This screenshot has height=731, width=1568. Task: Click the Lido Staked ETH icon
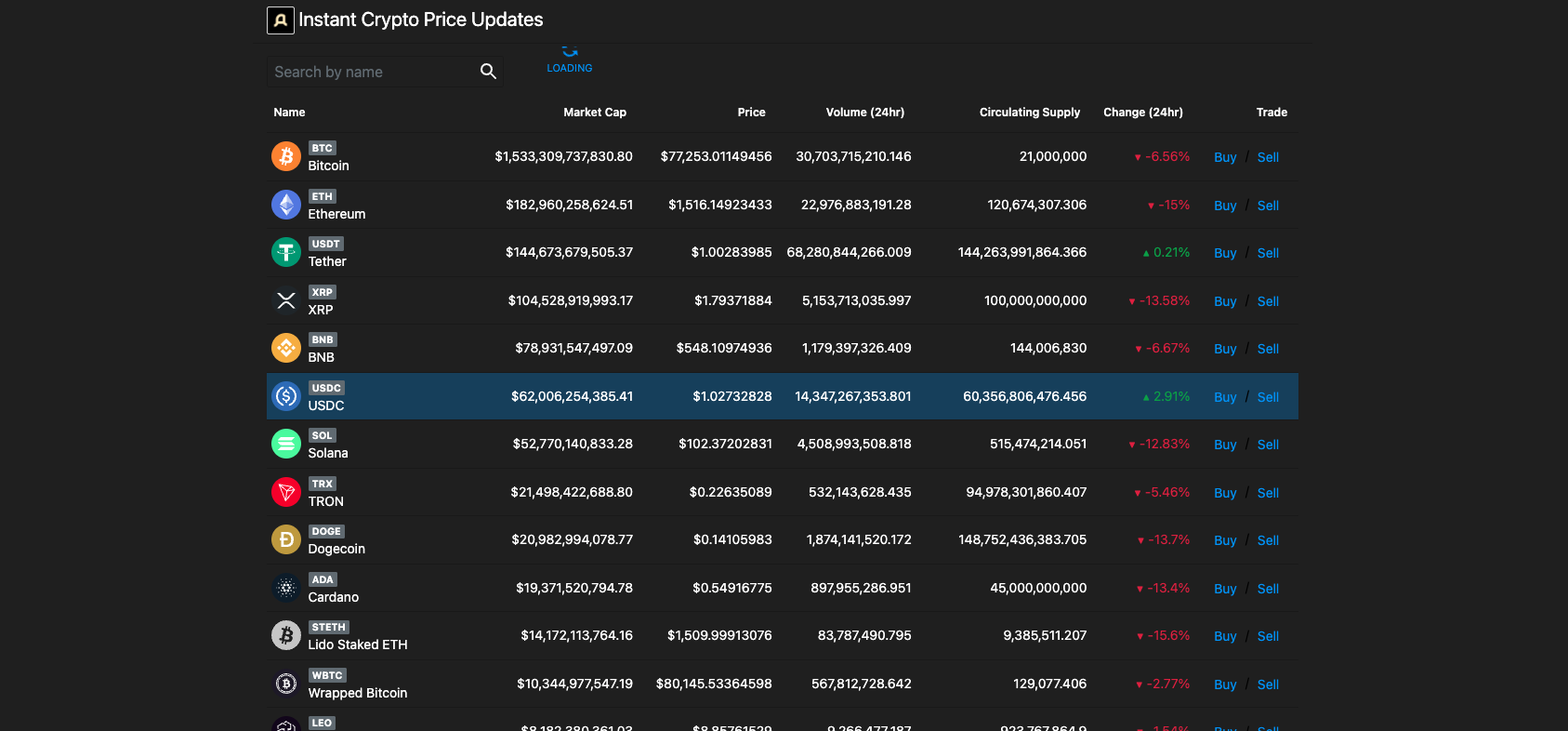286,635
